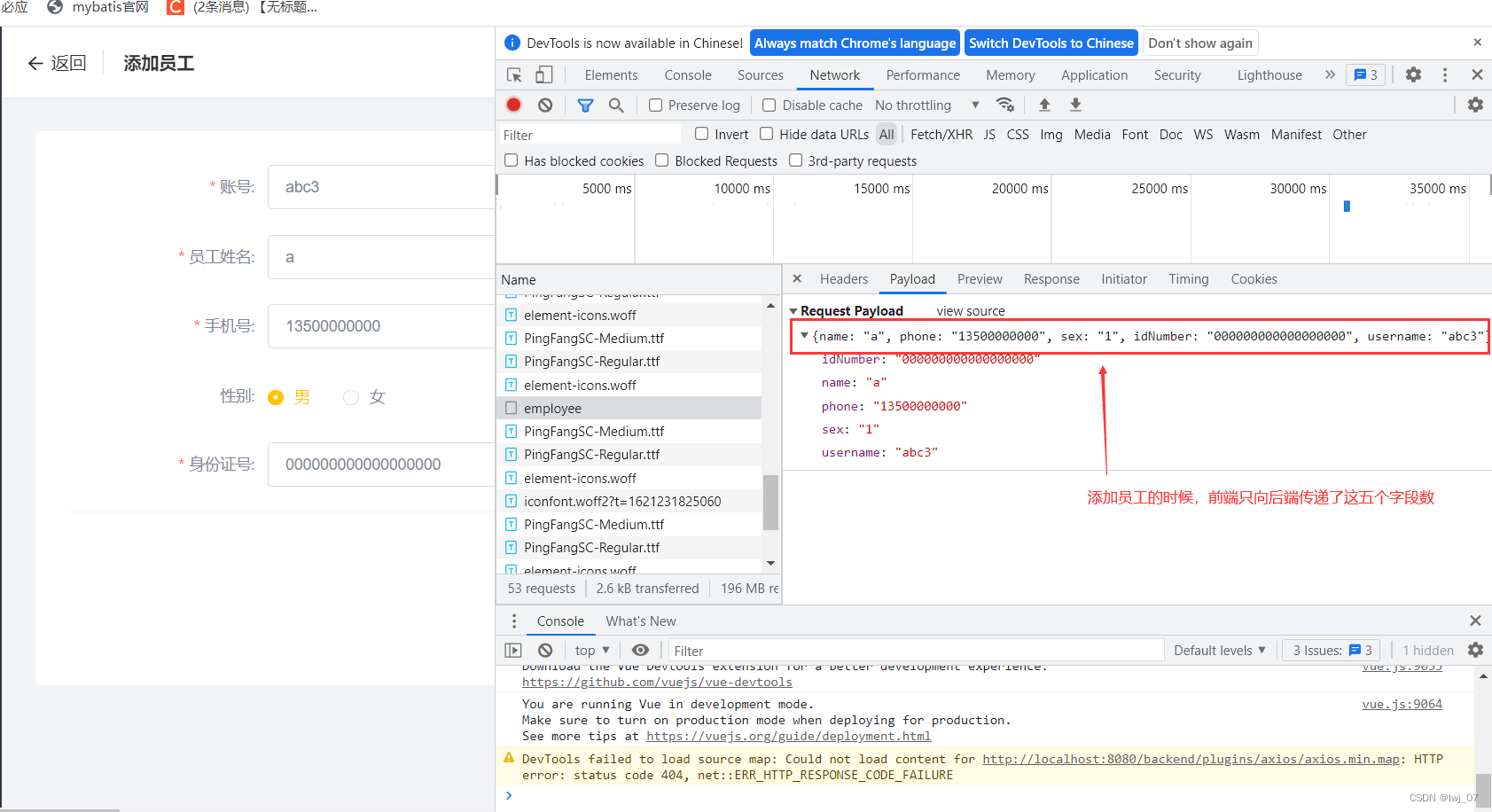Open DevTools customize three-dot menu
1492x812 pixels.
pos(1445,74)
